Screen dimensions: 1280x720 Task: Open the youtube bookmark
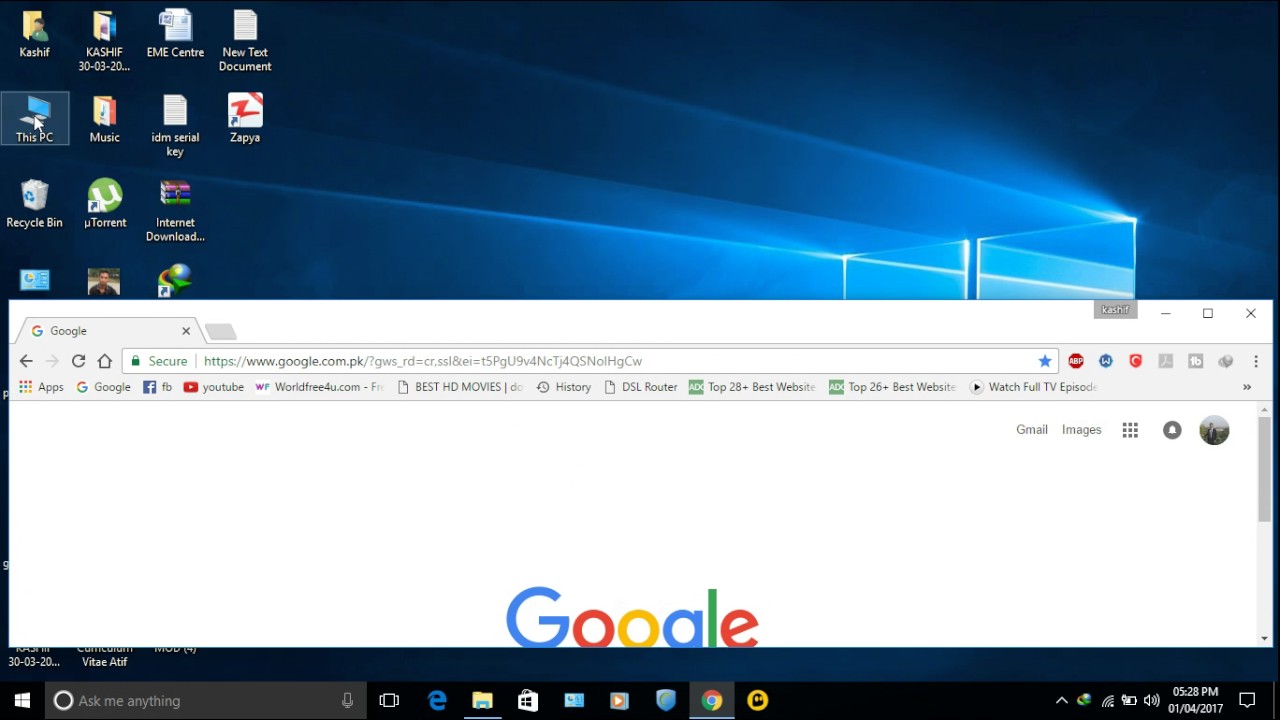pos(214,387)
